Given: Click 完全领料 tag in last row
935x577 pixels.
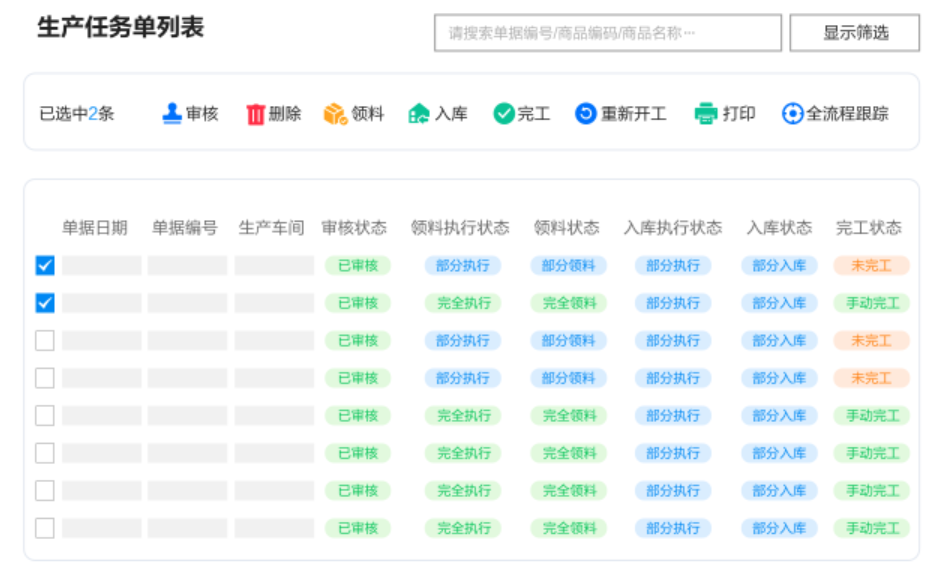Looking at the screenshot, I should click(x=568, y=528).
